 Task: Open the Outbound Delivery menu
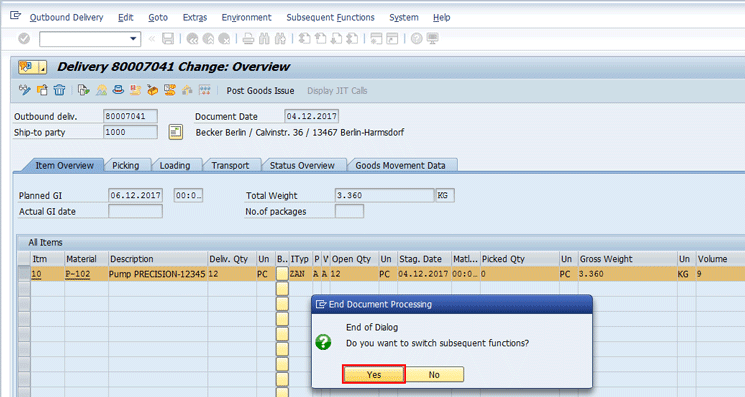[66, 17]
